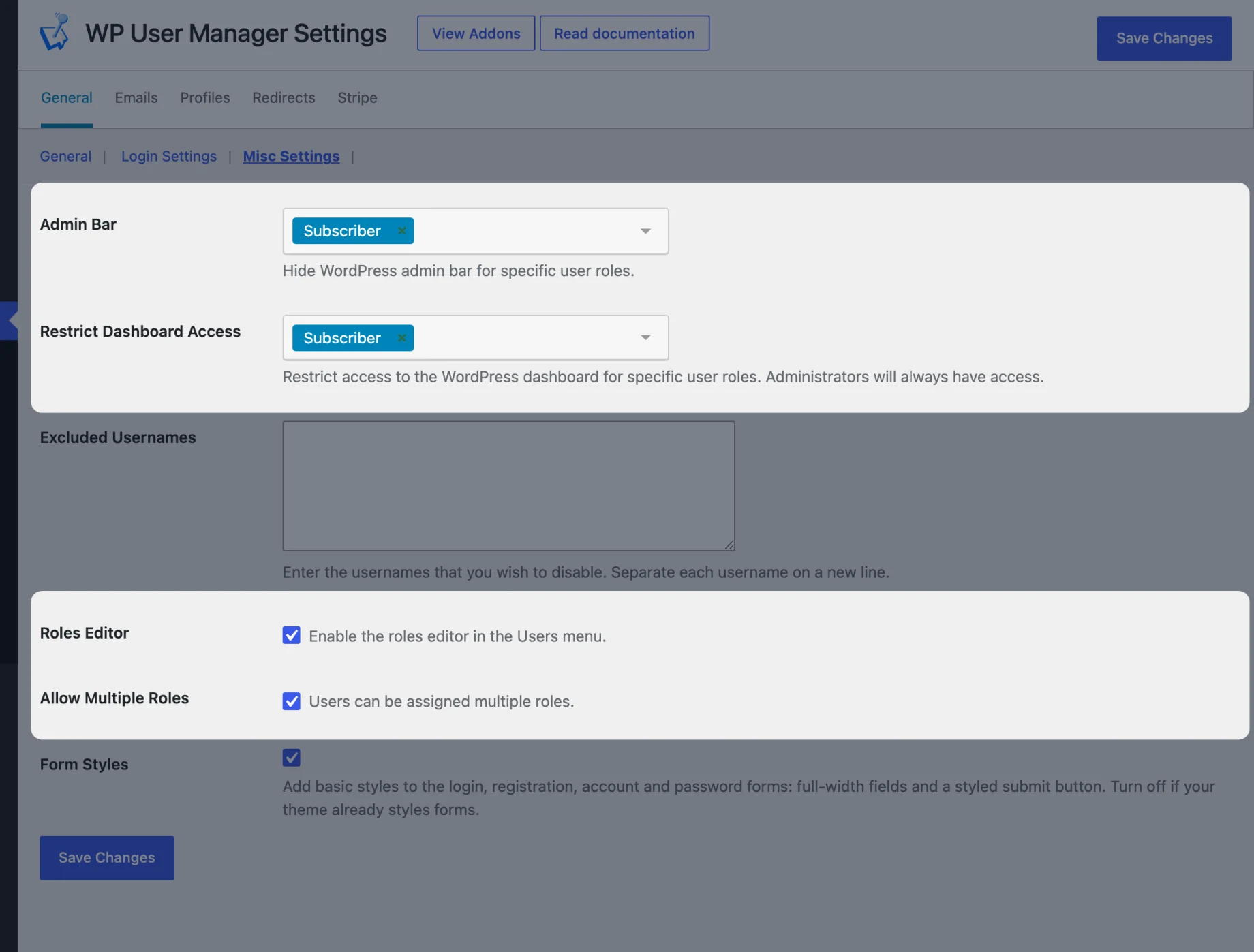Open Read documentation button
1254x952 pixels.
[624, 33]
